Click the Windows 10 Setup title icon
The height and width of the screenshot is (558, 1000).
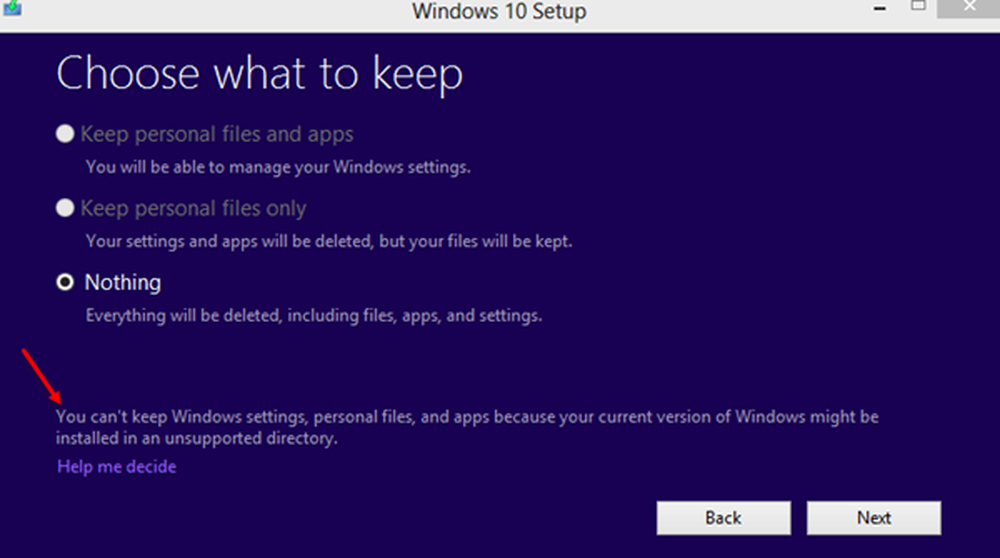click(11, 8)
